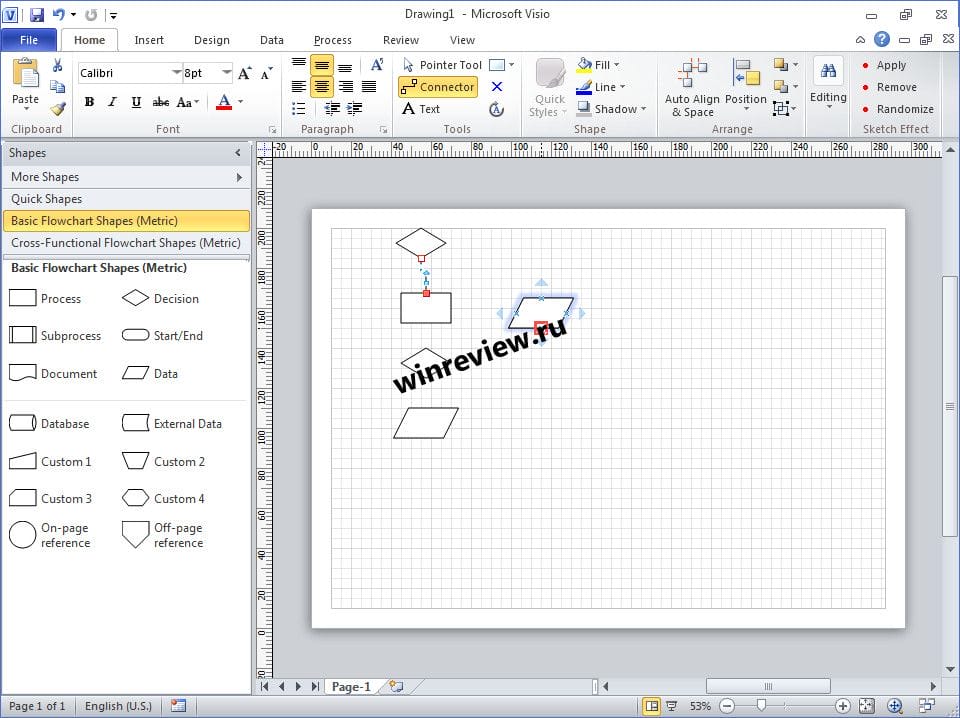Click the Grow Font icon
960x718 pixels.
click(x=244, y=73)
